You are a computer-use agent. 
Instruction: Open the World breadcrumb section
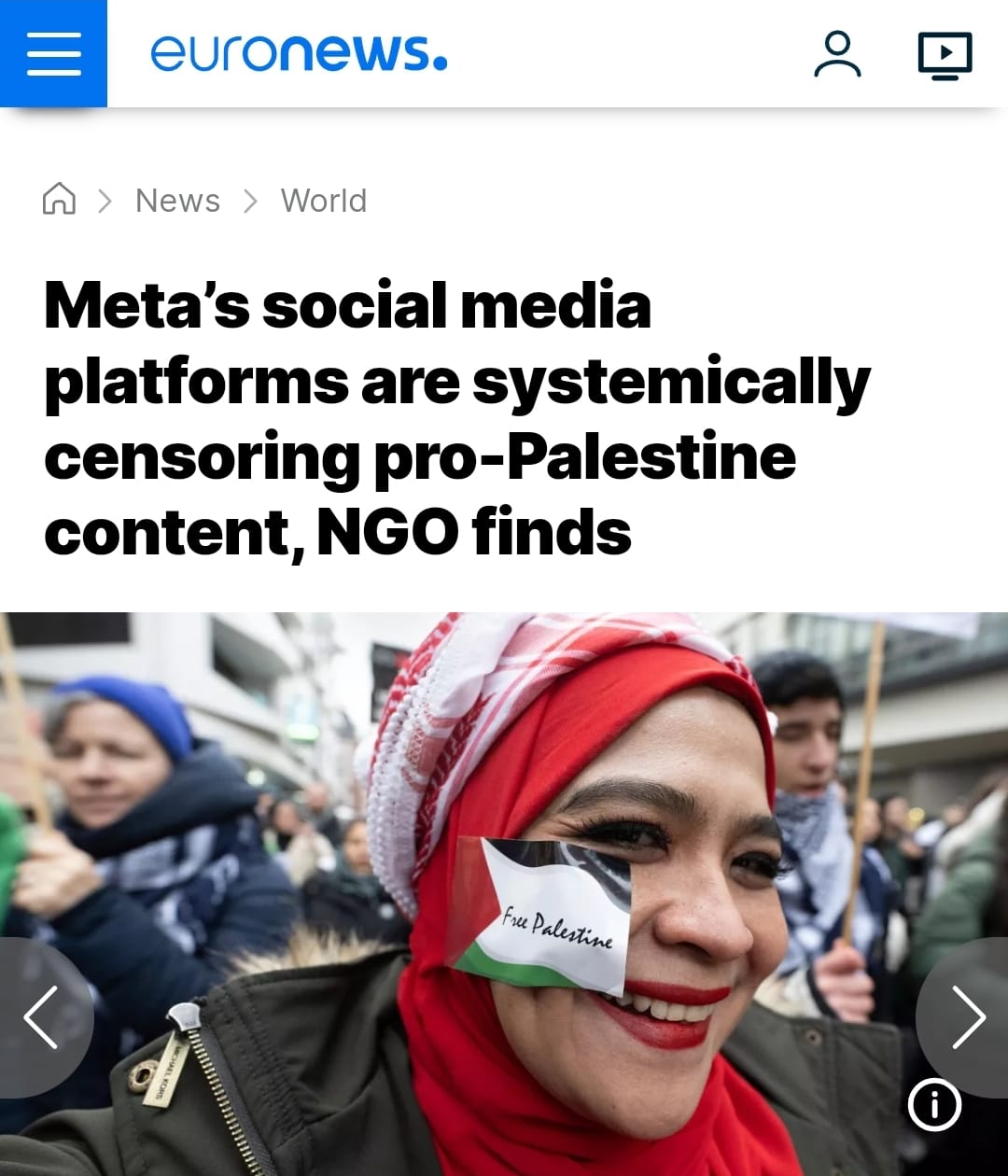(324, 201)
